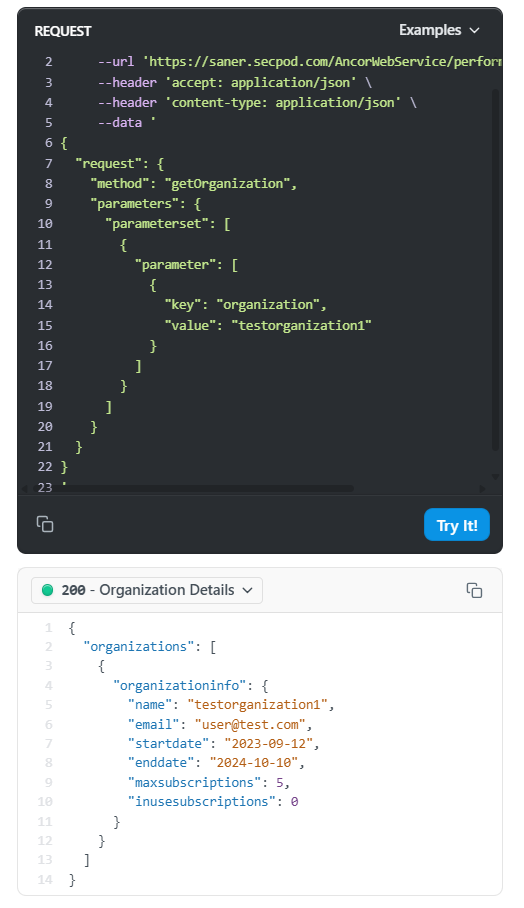Click the vertical scrollbar of request panel
Viewport: 524px width, 908px height.
coord(496,269)
